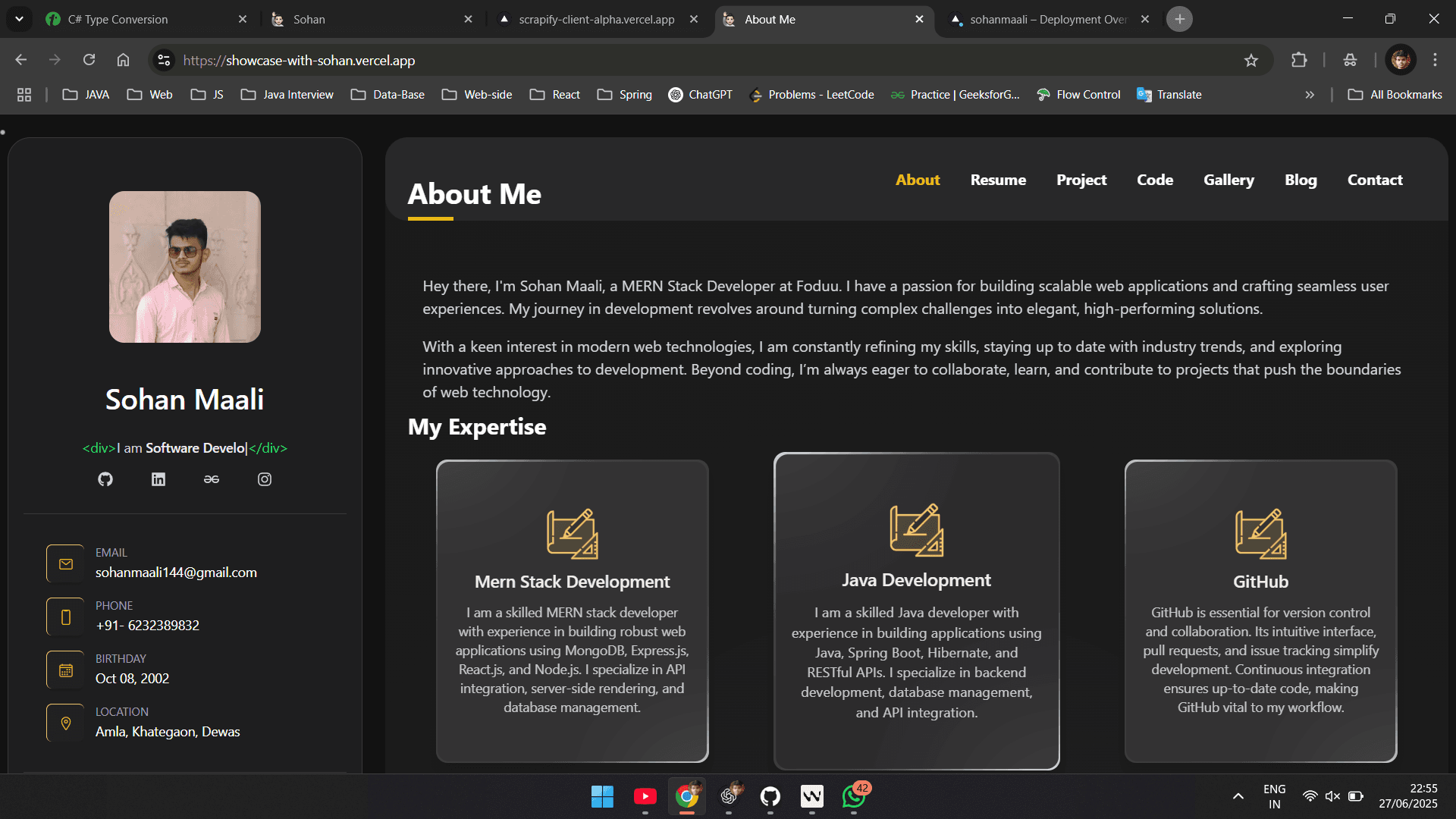The image size is (1456, 819).
Task: Open the GeeksforGeeks icon in the sidebar
Action: coord(211,479)
